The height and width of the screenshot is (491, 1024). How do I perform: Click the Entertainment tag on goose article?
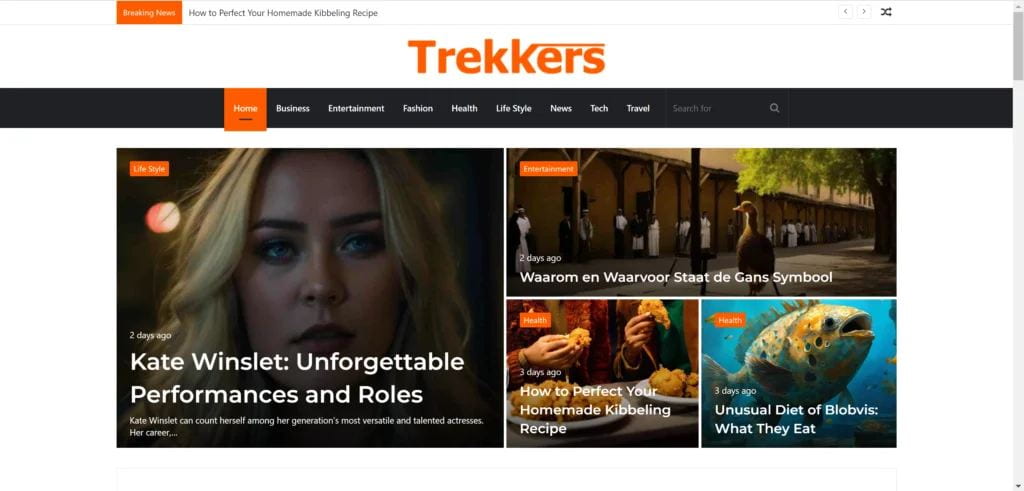549,169
